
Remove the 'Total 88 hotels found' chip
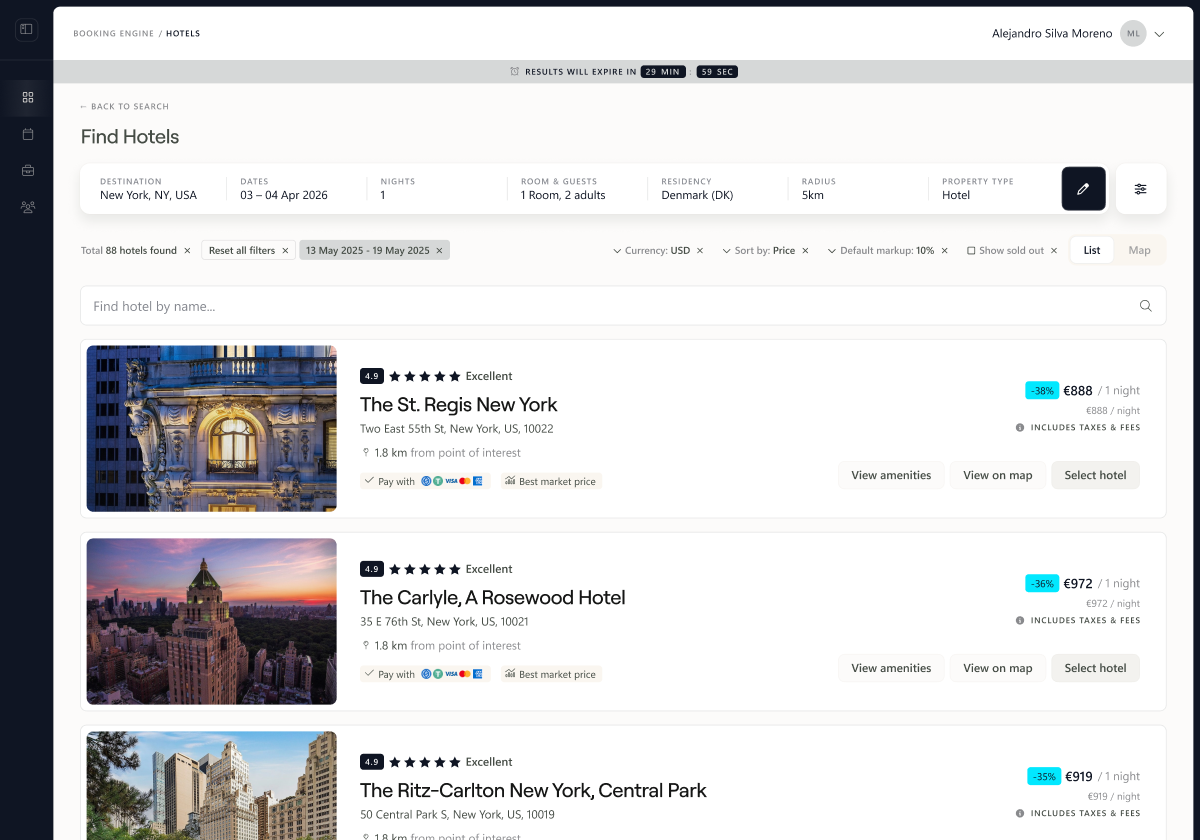(x=187, y=251)
